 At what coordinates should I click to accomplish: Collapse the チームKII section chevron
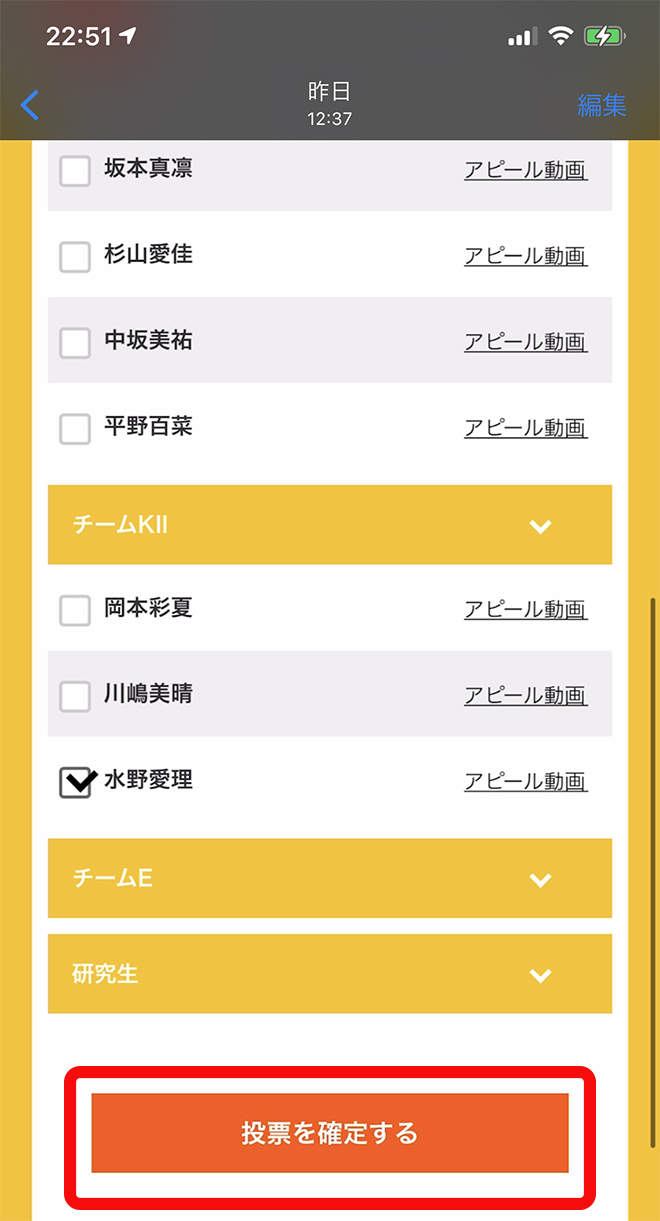coord(540,526)
